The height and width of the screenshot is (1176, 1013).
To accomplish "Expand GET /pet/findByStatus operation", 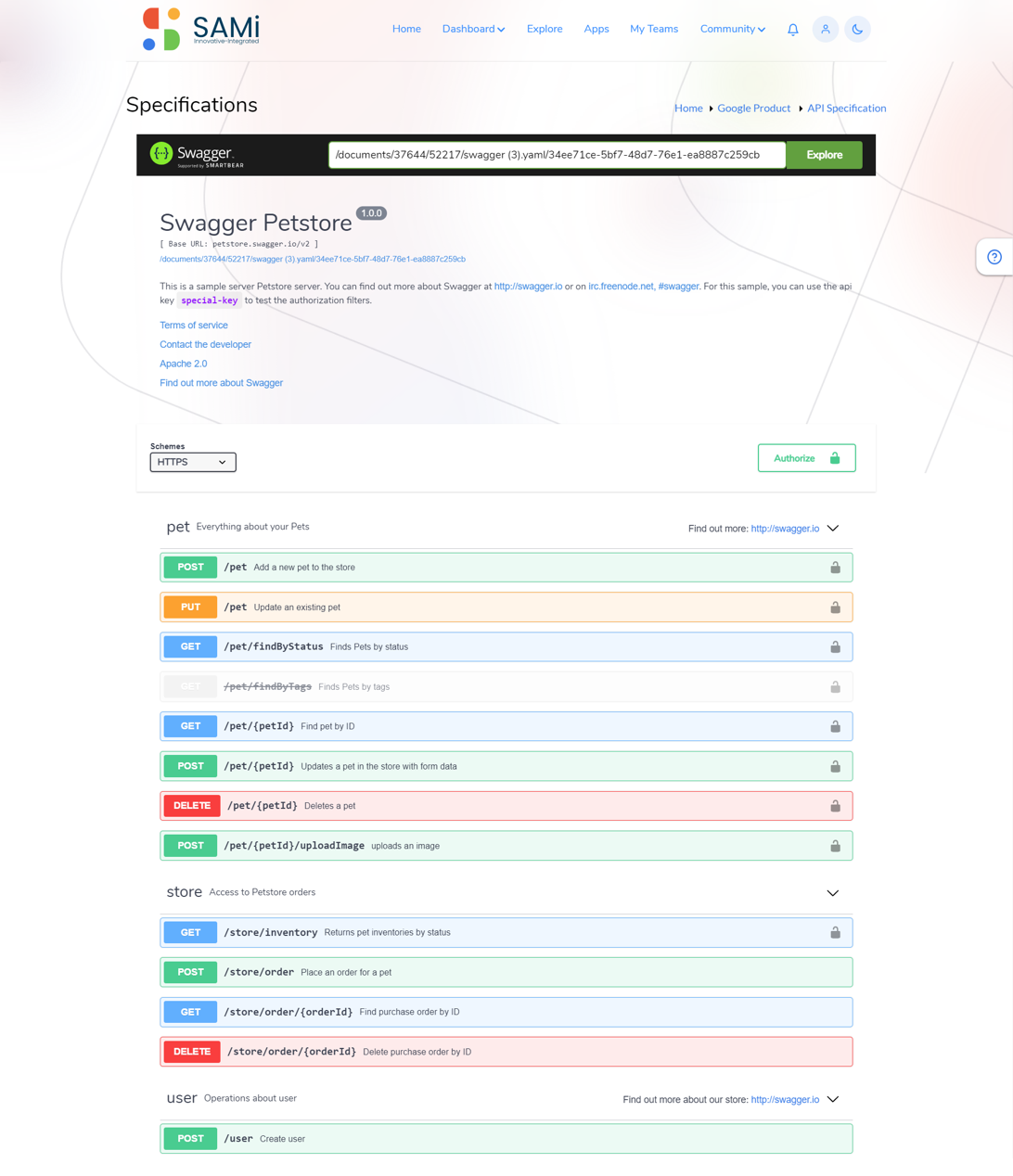I will (x=506, y=647).
